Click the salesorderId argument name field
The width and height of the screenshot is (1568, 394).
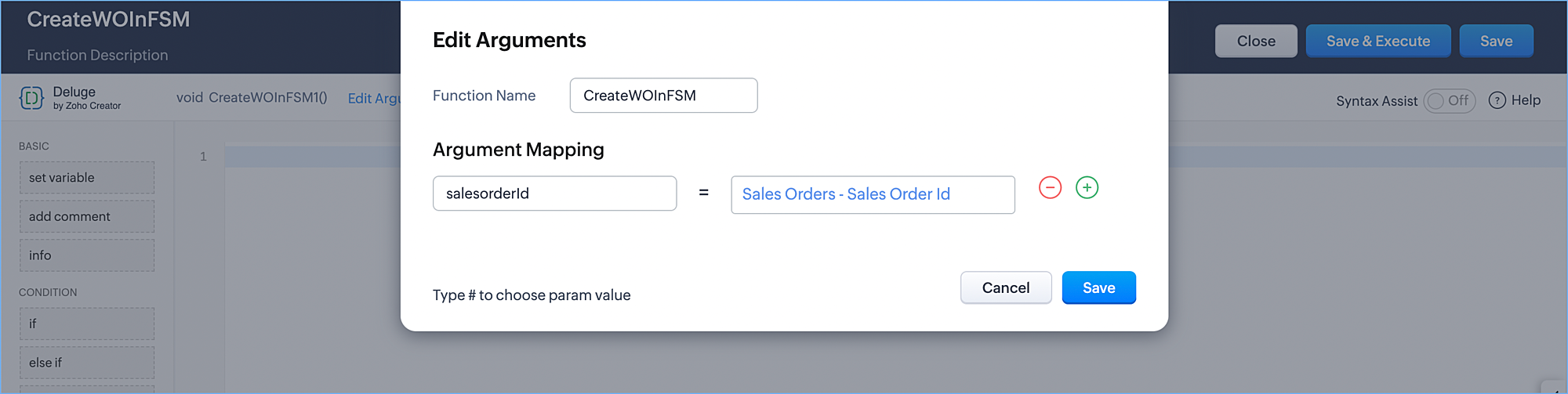point(554,193)
